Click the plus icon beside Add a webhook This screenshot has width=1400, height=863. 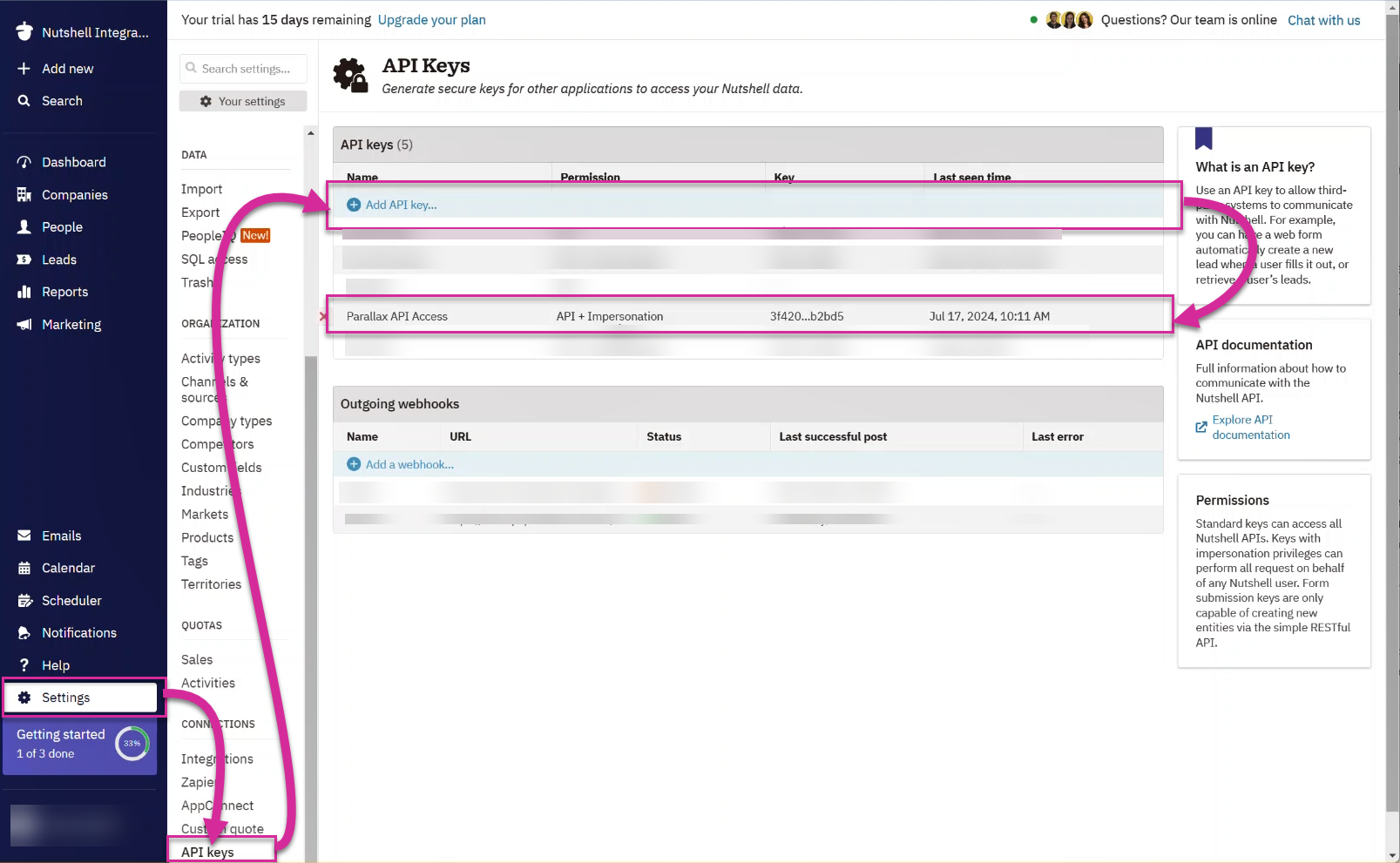coord(354,464)
